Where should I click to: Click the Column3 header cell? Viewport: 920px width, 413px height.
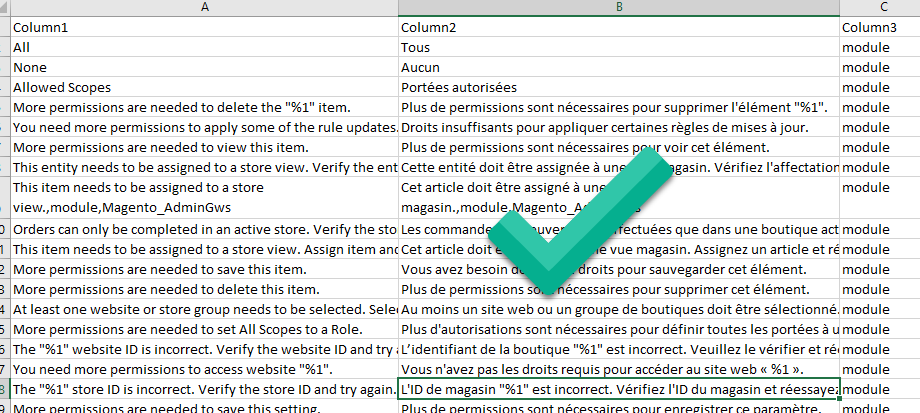[879, 28]
